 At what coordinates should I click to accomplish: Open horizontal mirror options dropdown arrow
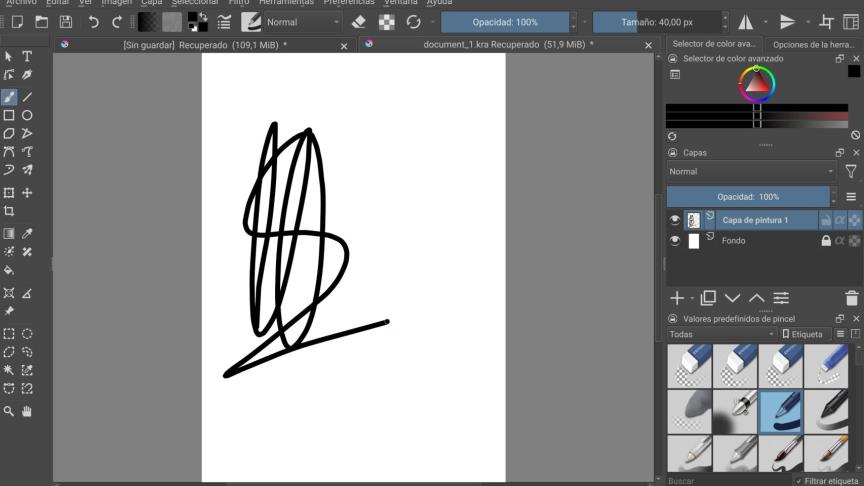765,22
